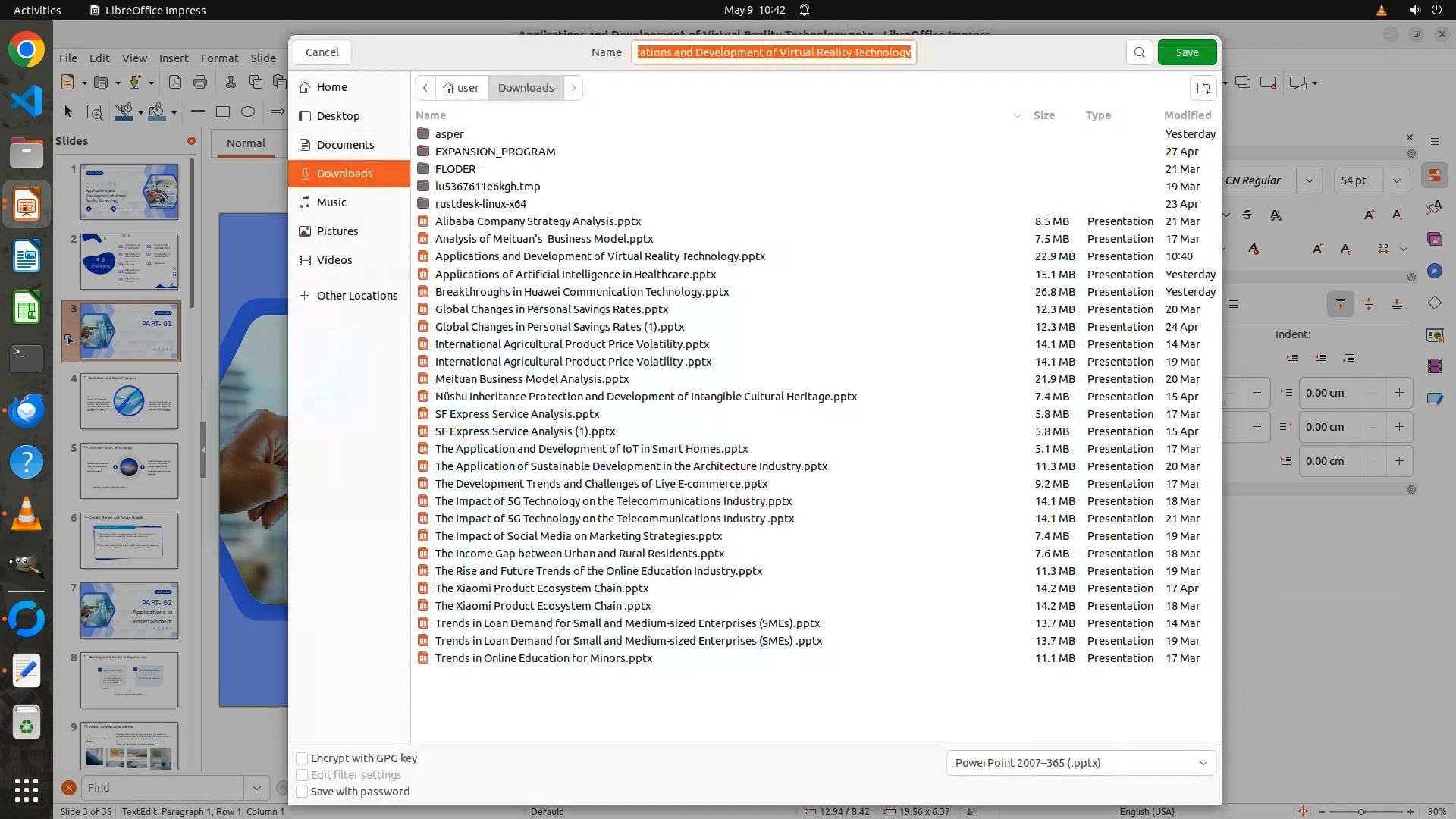Select the rectangle shape tool
Viewport: 1456px width, 819px height.
pos(223,111)
